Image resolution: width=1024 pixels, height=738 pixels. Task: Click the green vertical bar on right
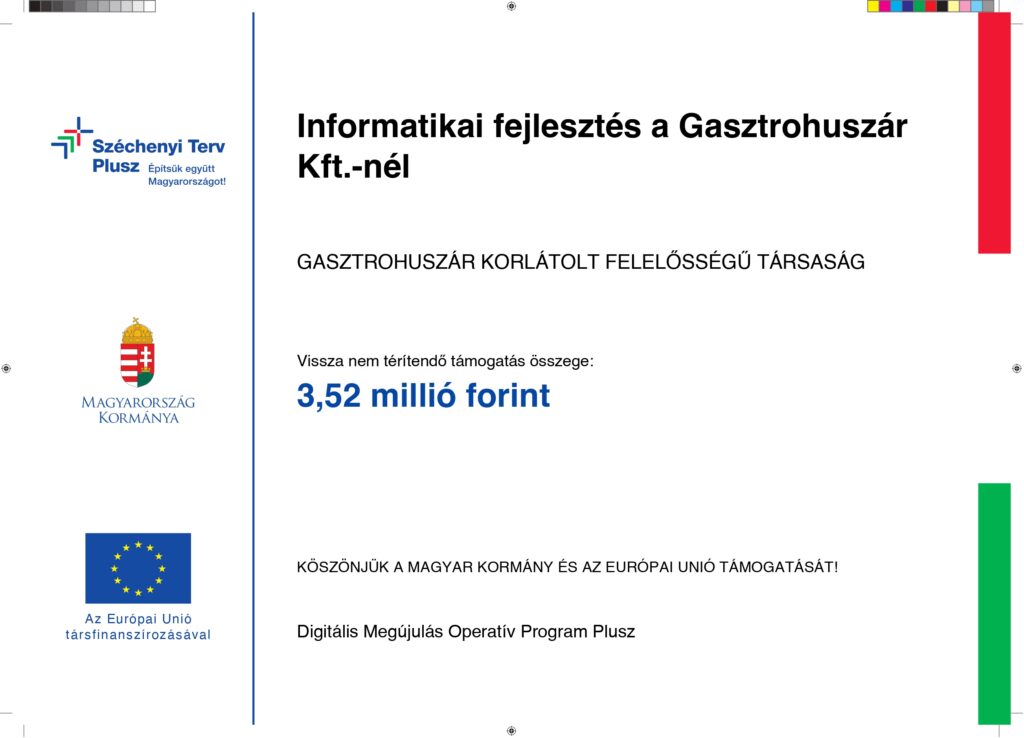coord(994,603)
